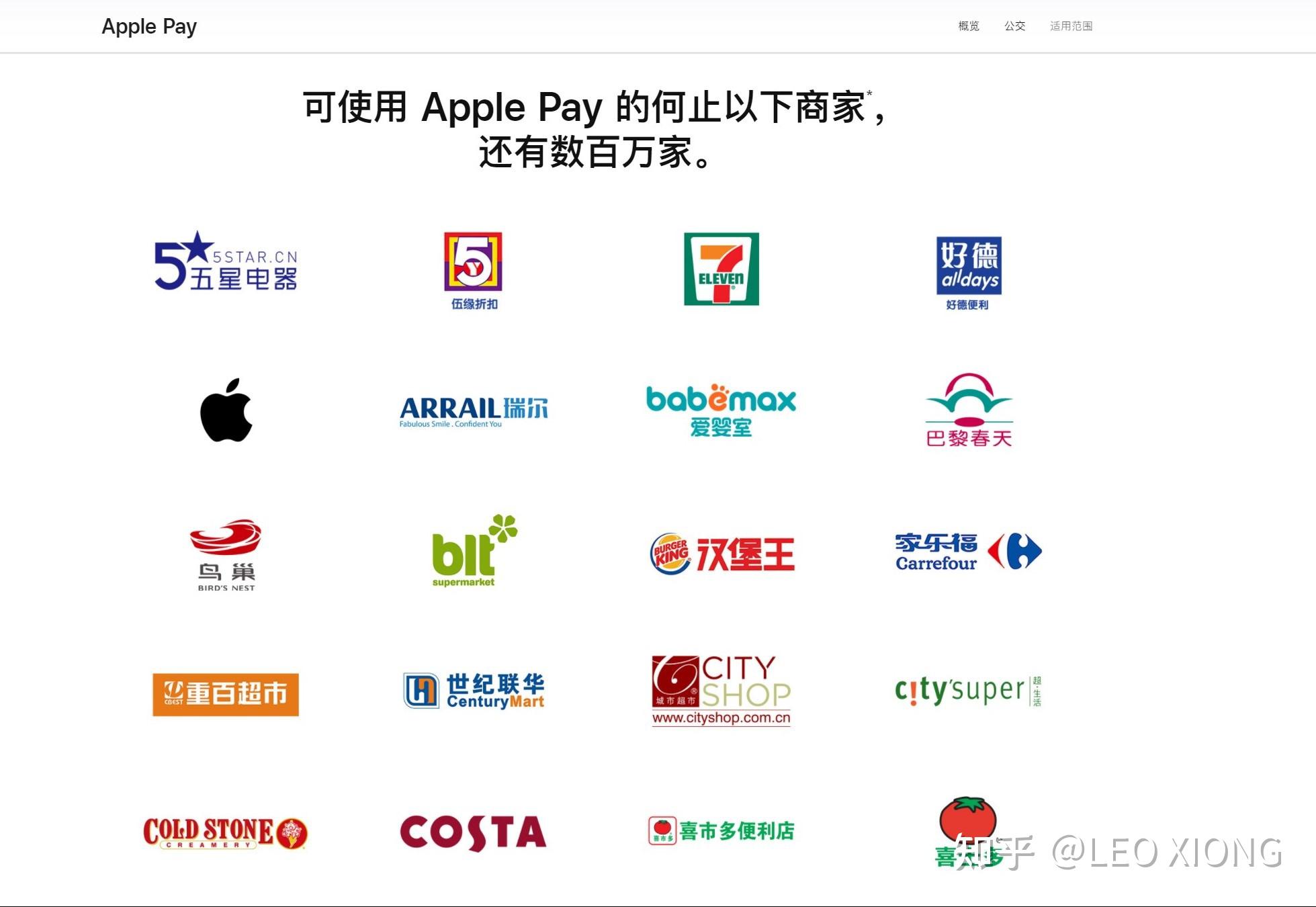Image resolution: width=1316 pixels, height=907 pixels.
Task: Click the Apple Pay header link
Action: [149, 25]
